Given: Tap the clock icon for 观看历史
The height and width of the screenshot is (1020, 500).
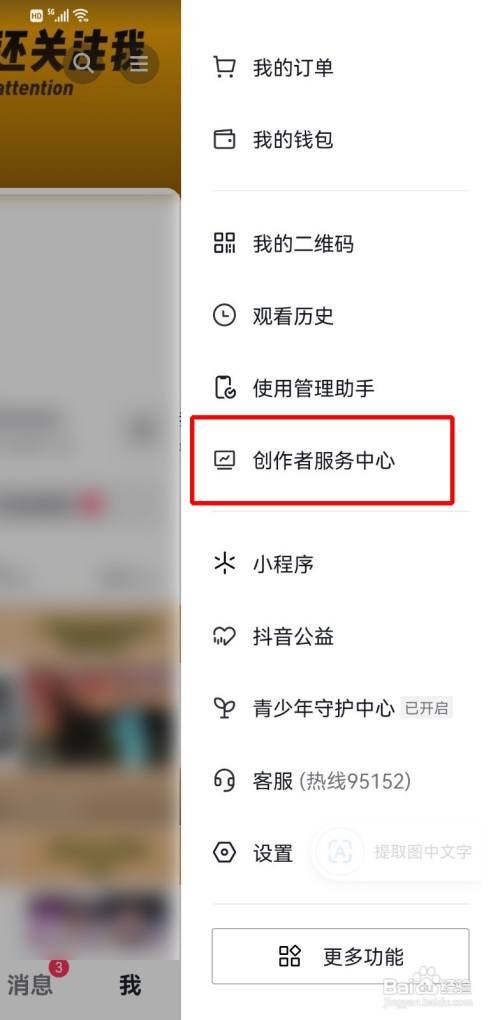Looking at the screenshot, I should point(224,315).
